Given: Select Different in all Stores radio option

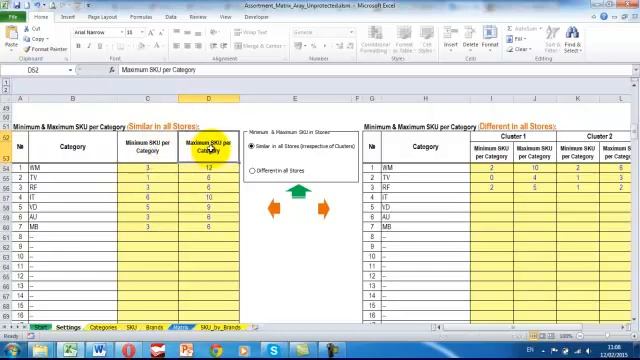Looking at the screenshot, I should point(252,171).
